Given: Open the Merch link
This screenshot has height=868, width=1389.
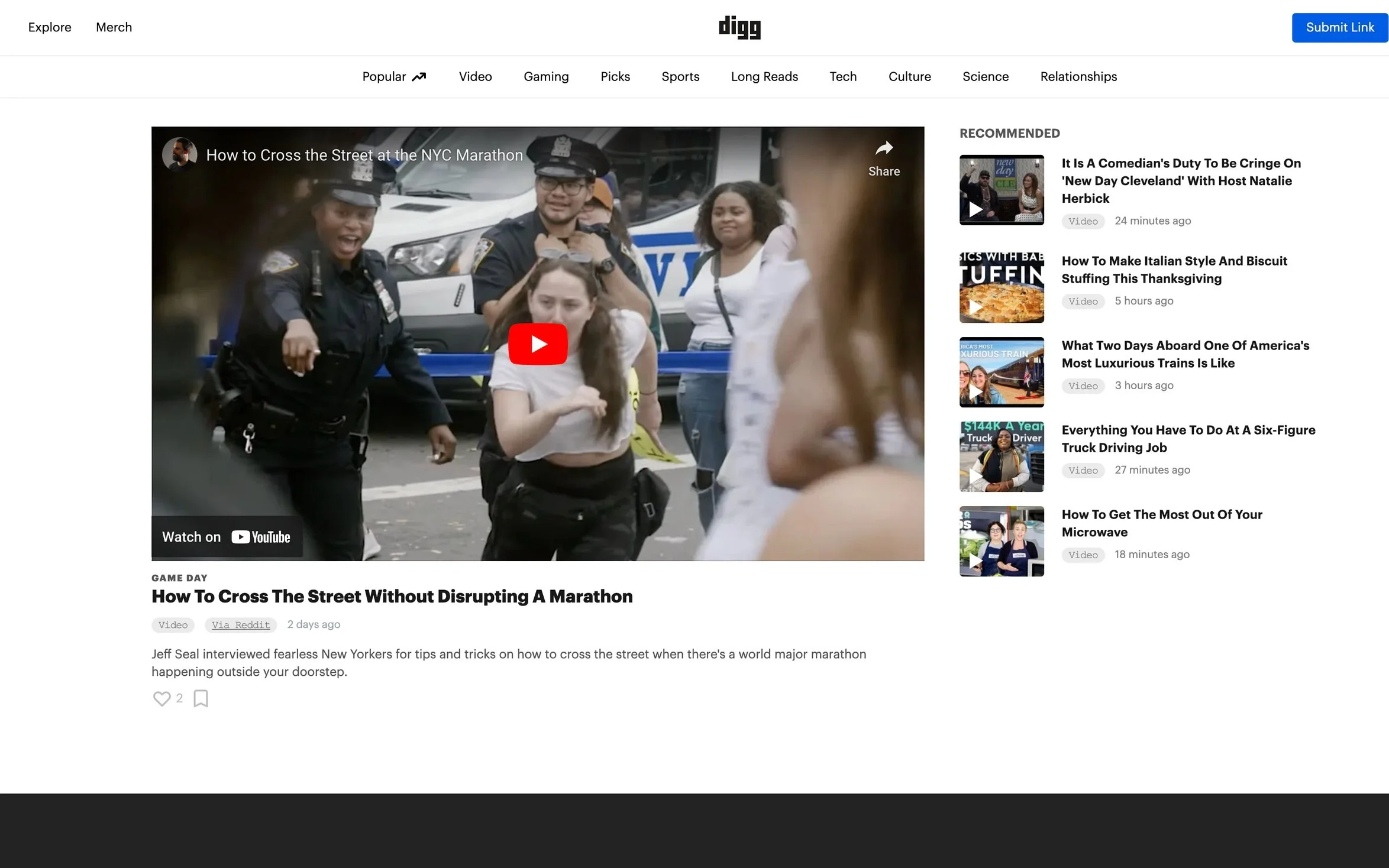Looking at the screenshot, I should (x=114, y=27).
